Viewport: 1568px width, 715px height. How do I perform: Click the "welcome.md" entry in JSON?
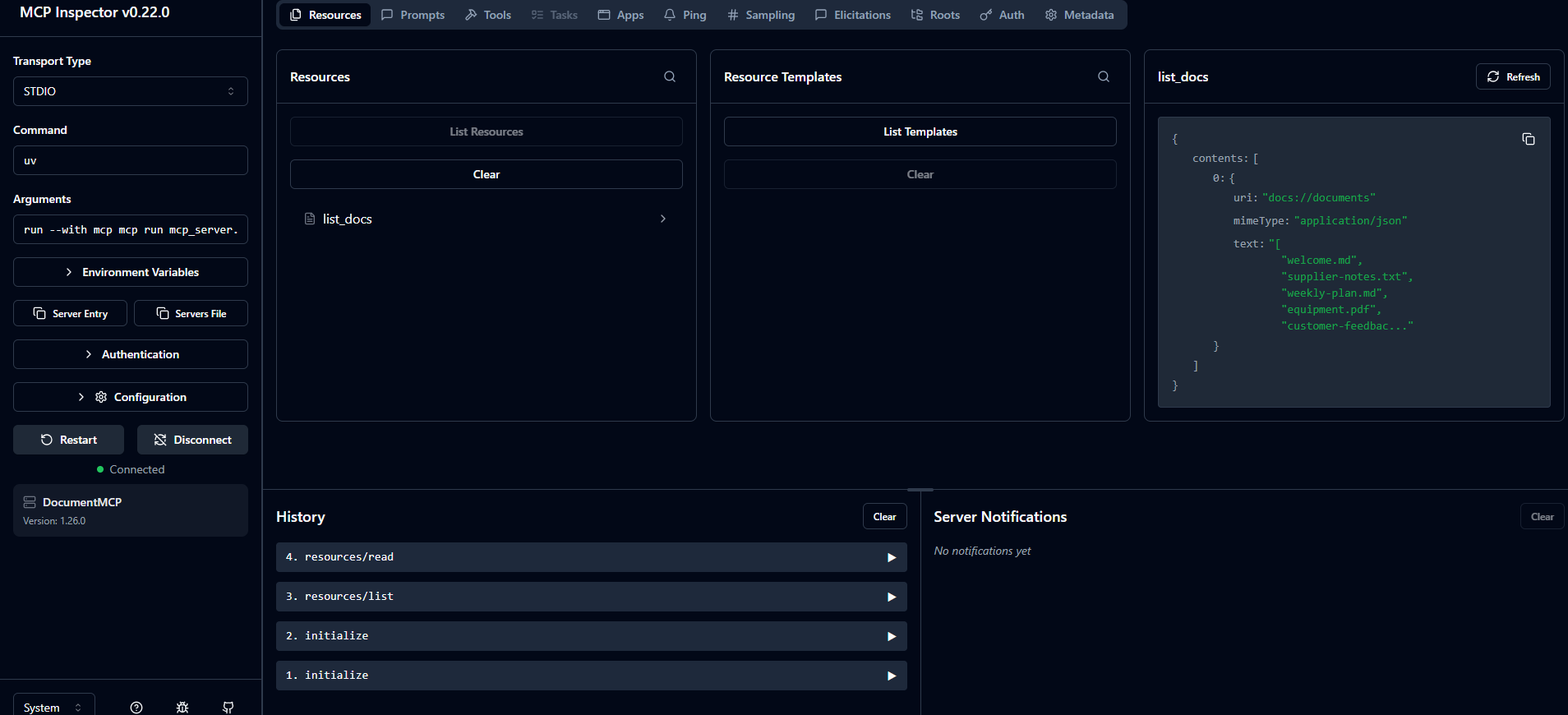point(1321,261)
